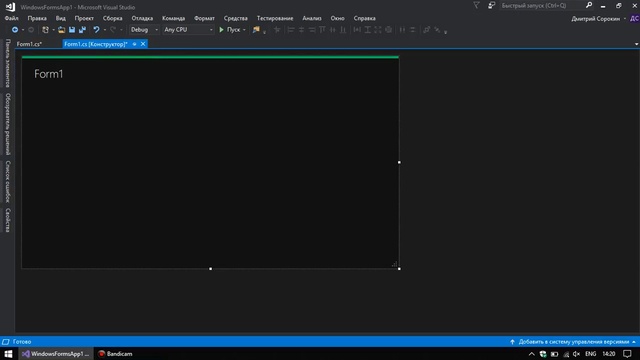Open the Undo history dropdown arrow
The image size is (640, 360).
click(105, 30)
